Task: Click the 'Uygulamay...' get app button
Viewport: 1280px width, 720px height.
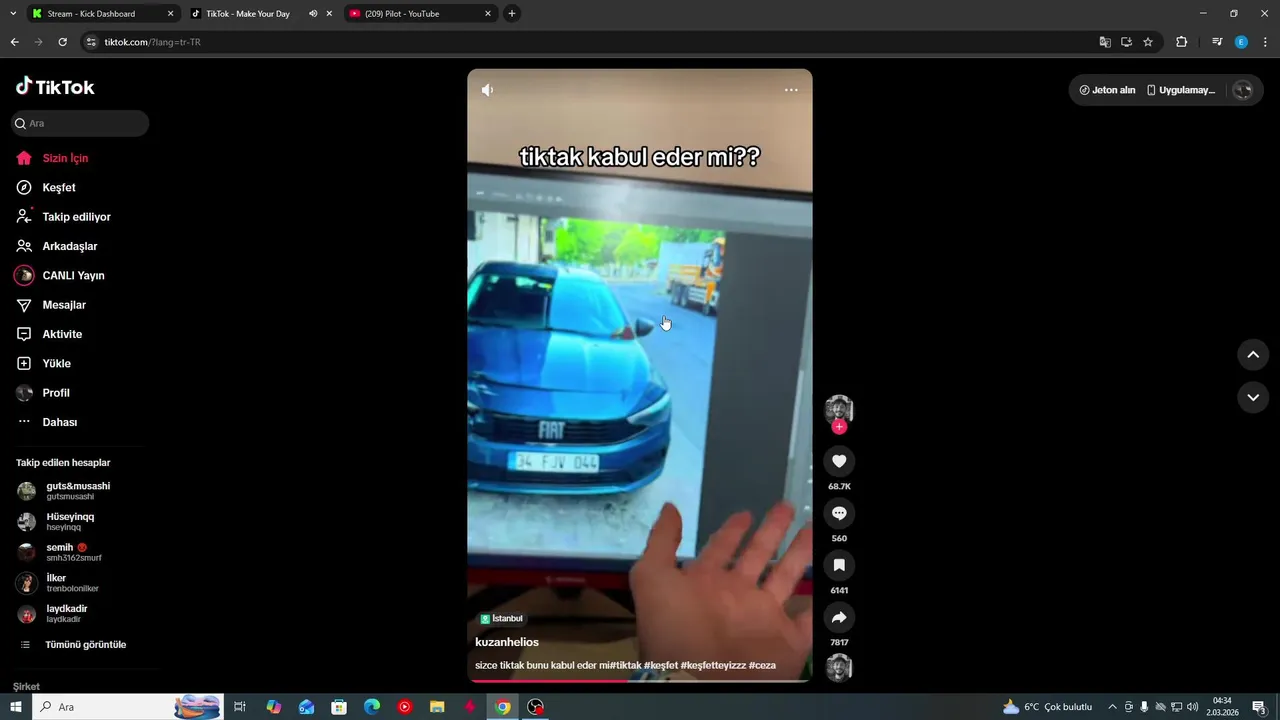Action: tap(1181, 90)
